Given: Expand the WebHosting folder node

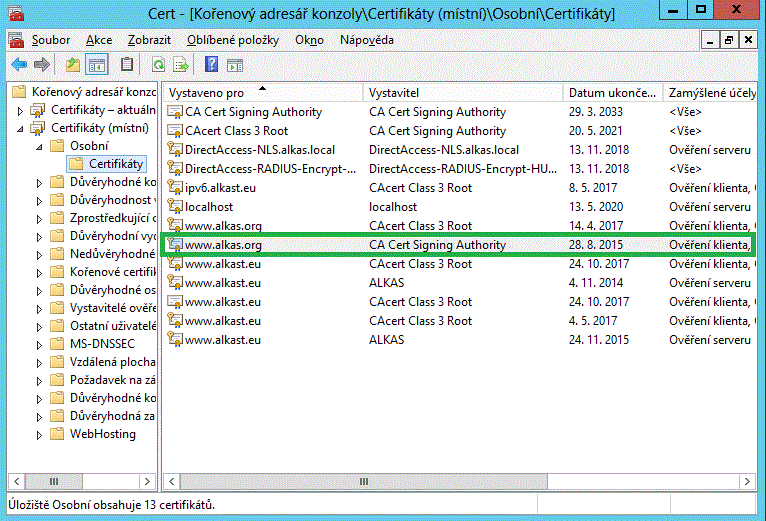Looking at the screenshot, I should point(38,434).
